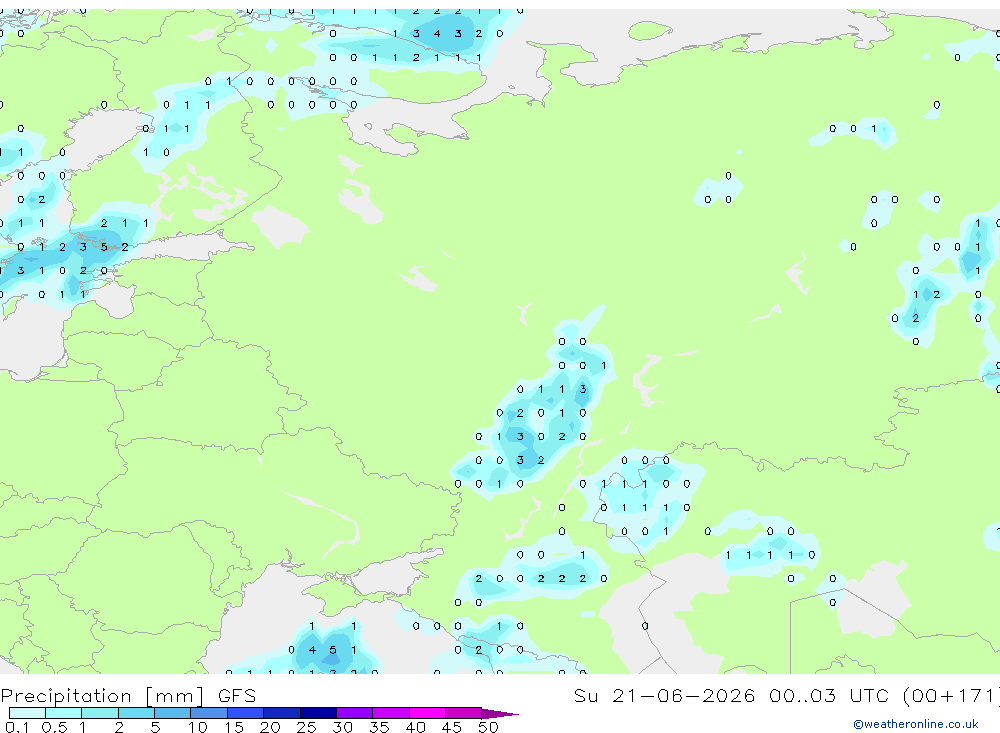Pick the 45 to 50 mm legend swatch
This screenshot has width=1000, height=733.
(464, 713)
